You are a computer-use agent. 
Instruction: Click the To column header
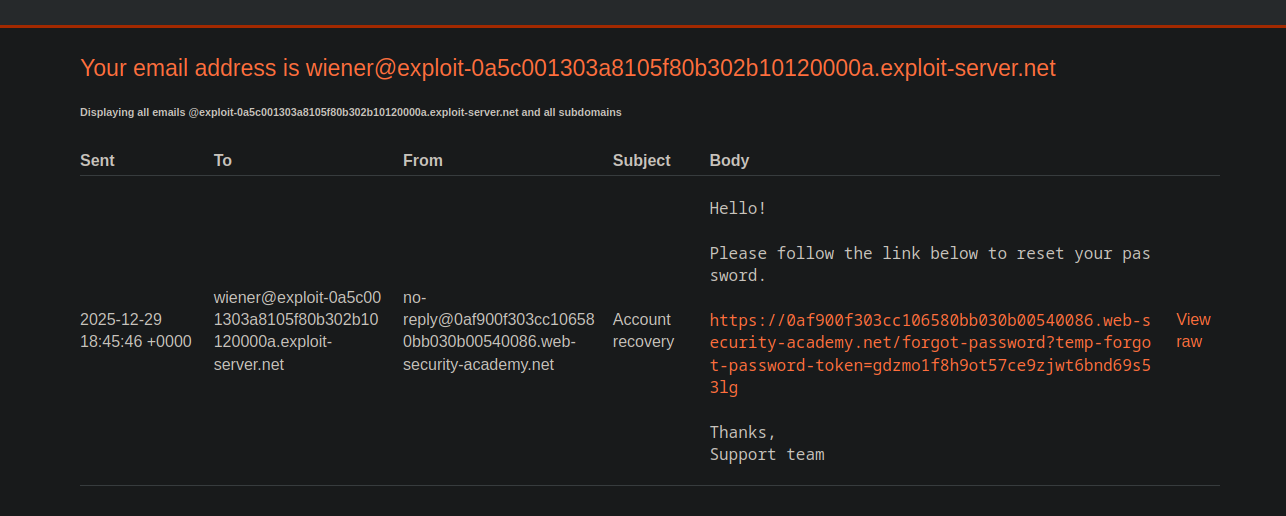(222, 160)
